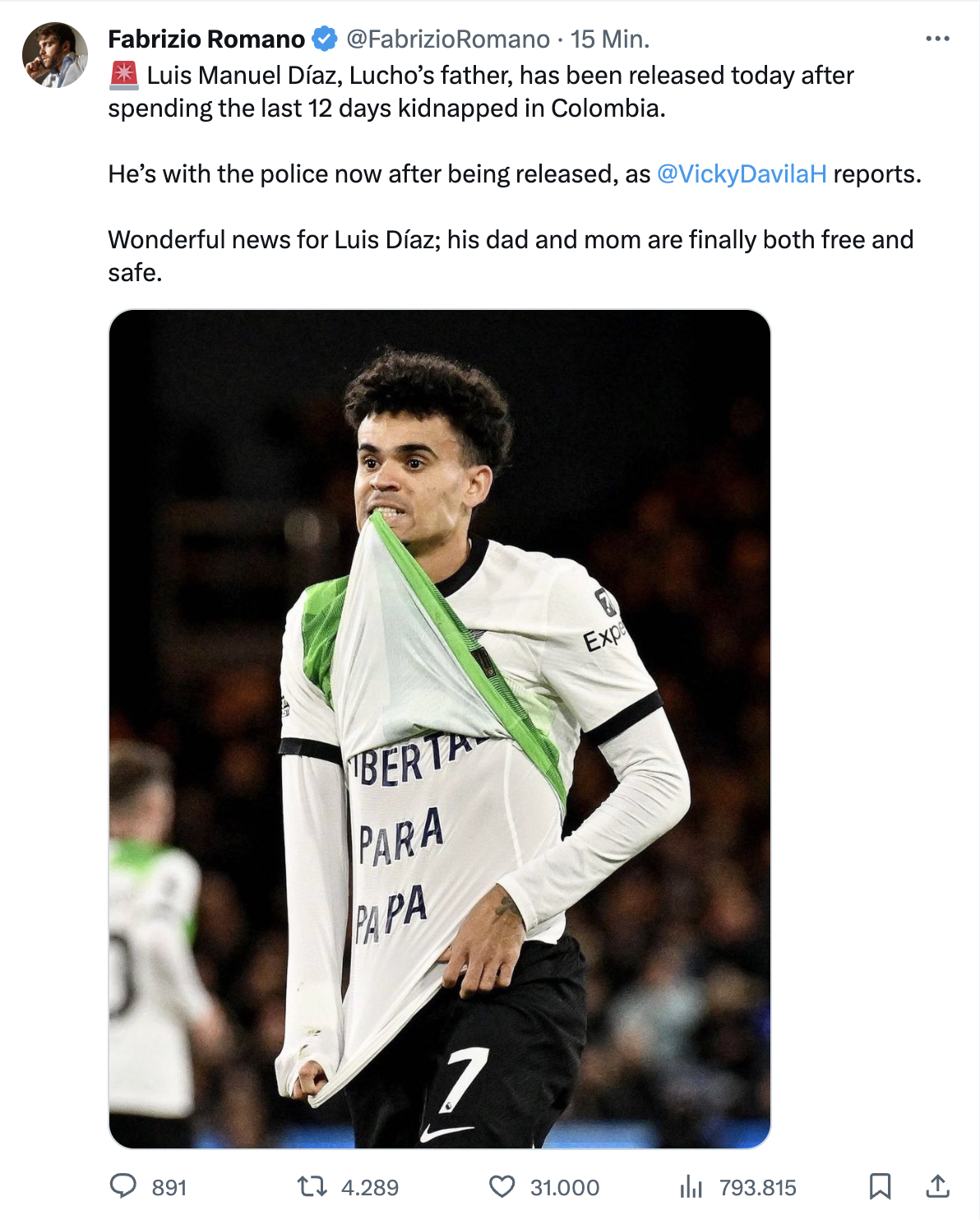Click the tweet text about Luis Manuel Díaz
Screen dimensions: 980x1220
(515, 174)
